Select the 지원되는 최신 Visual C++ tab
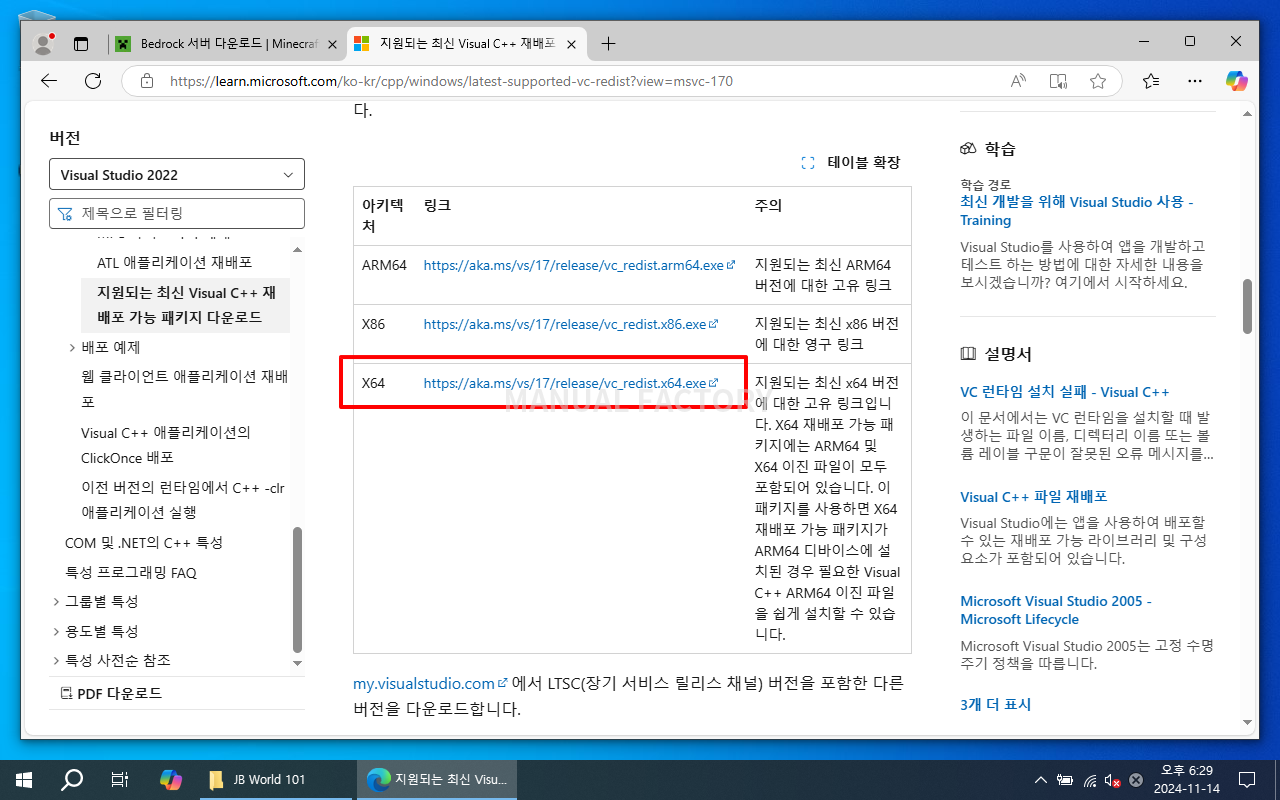Screen dimensions: 1280x800 point(467,44)
